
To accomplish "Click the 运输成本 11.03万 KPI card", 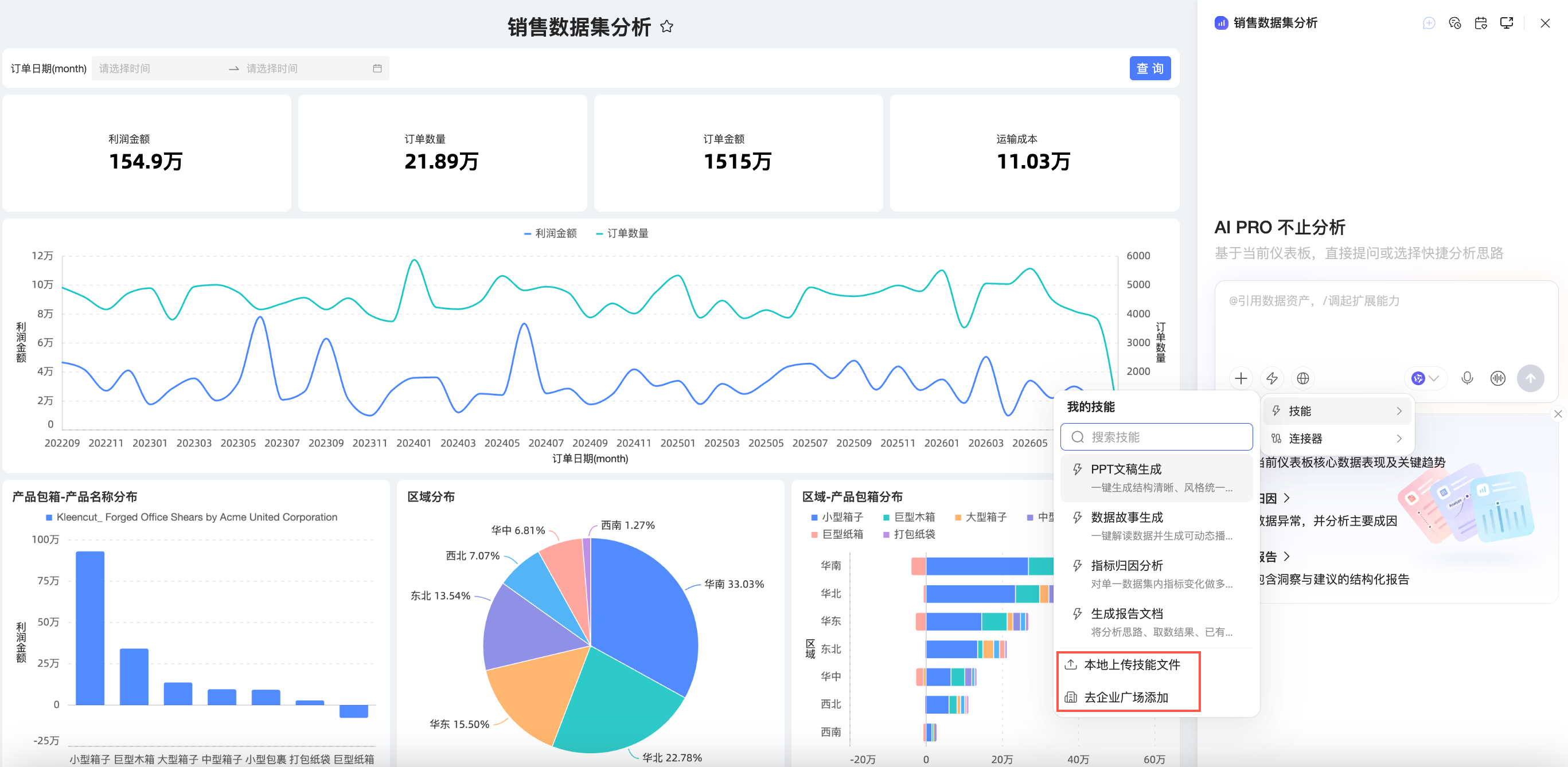I will click(1034, 152).
